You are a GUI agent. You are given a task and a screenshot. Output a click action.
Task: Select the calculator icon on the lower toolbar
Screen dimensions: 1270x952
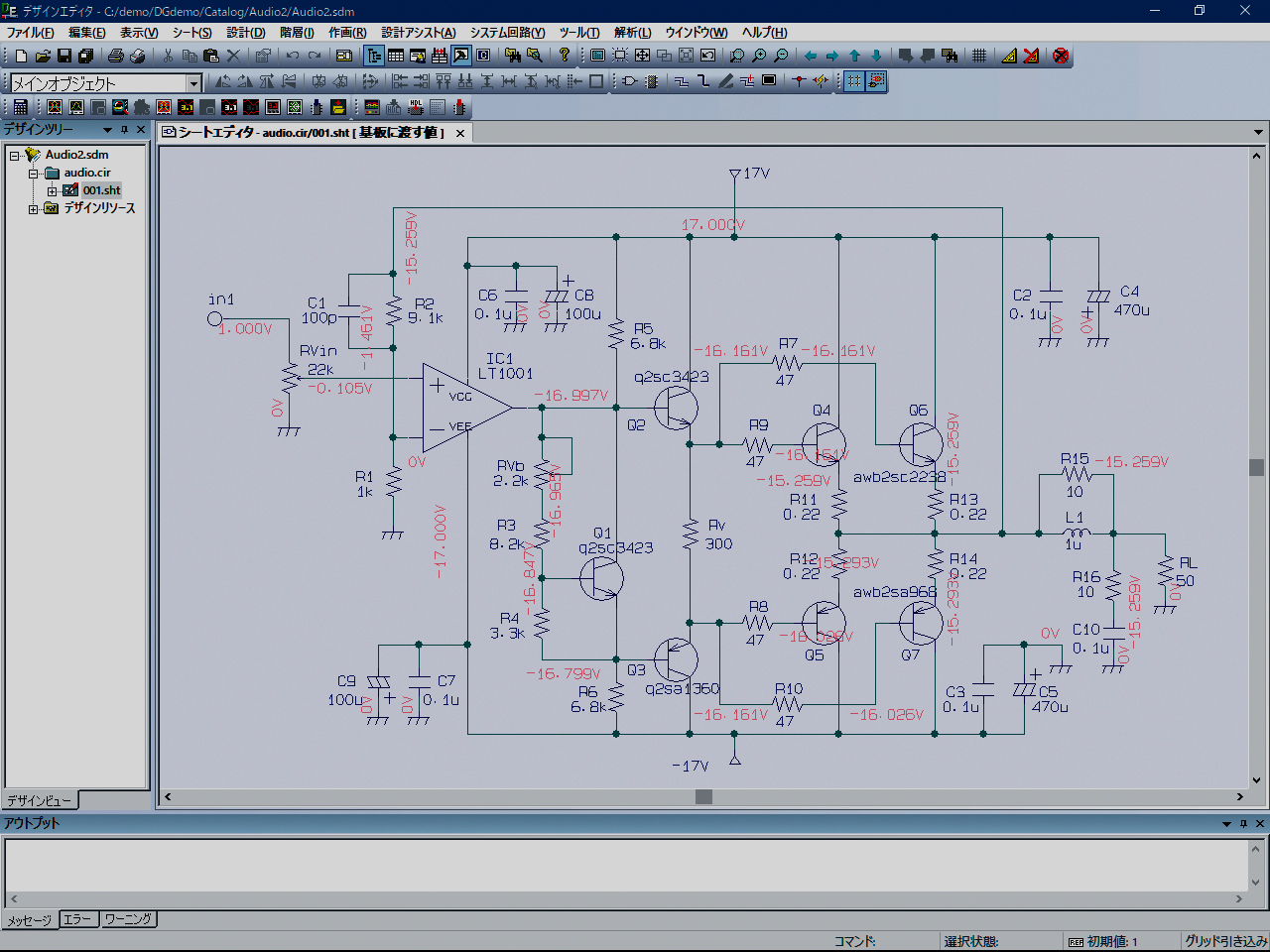point(22,107)
